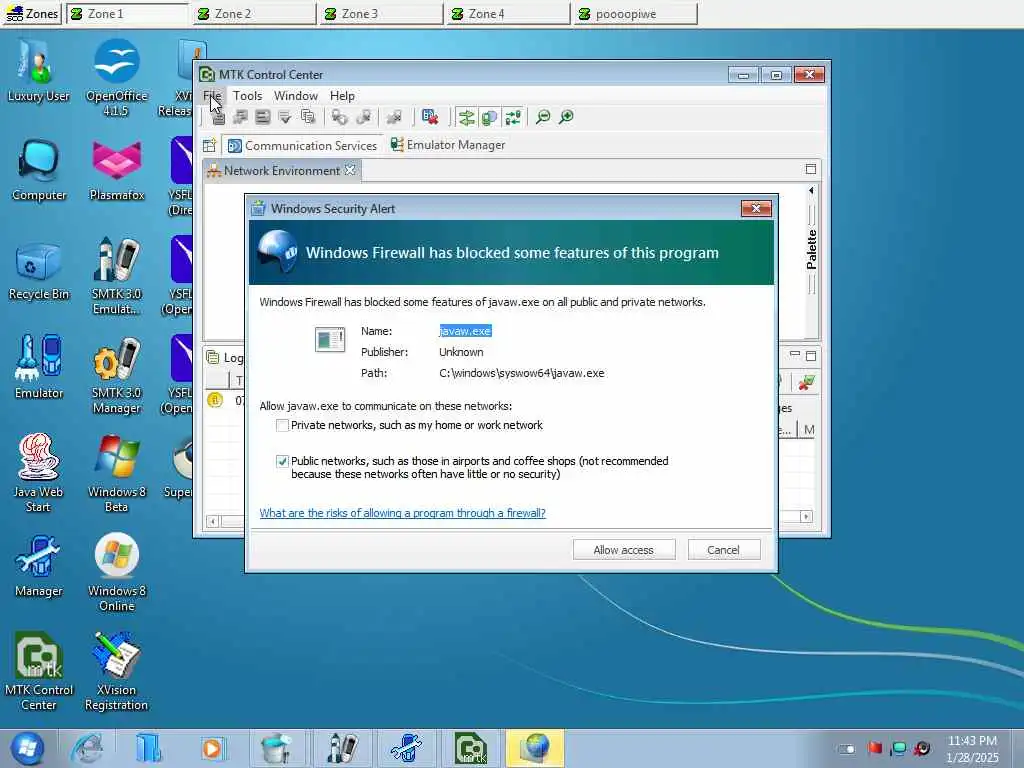Open Internet Explorer from the taskbar

point(86,748)
